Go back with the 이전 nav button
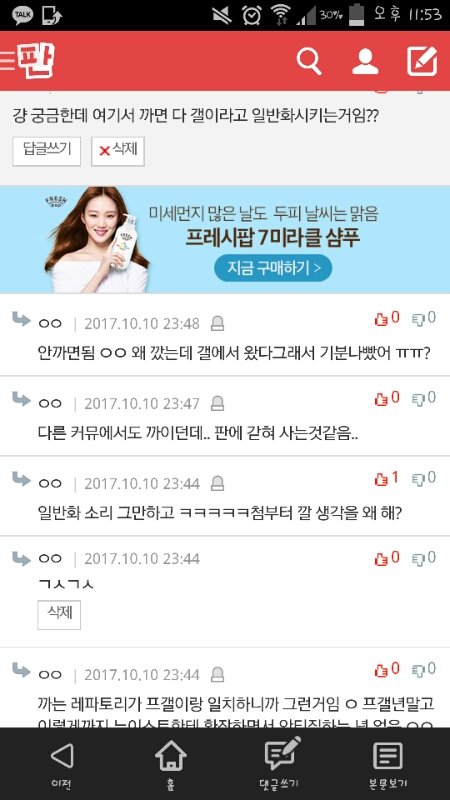Viewport: 450px width, 800px height. pos(62,764)
